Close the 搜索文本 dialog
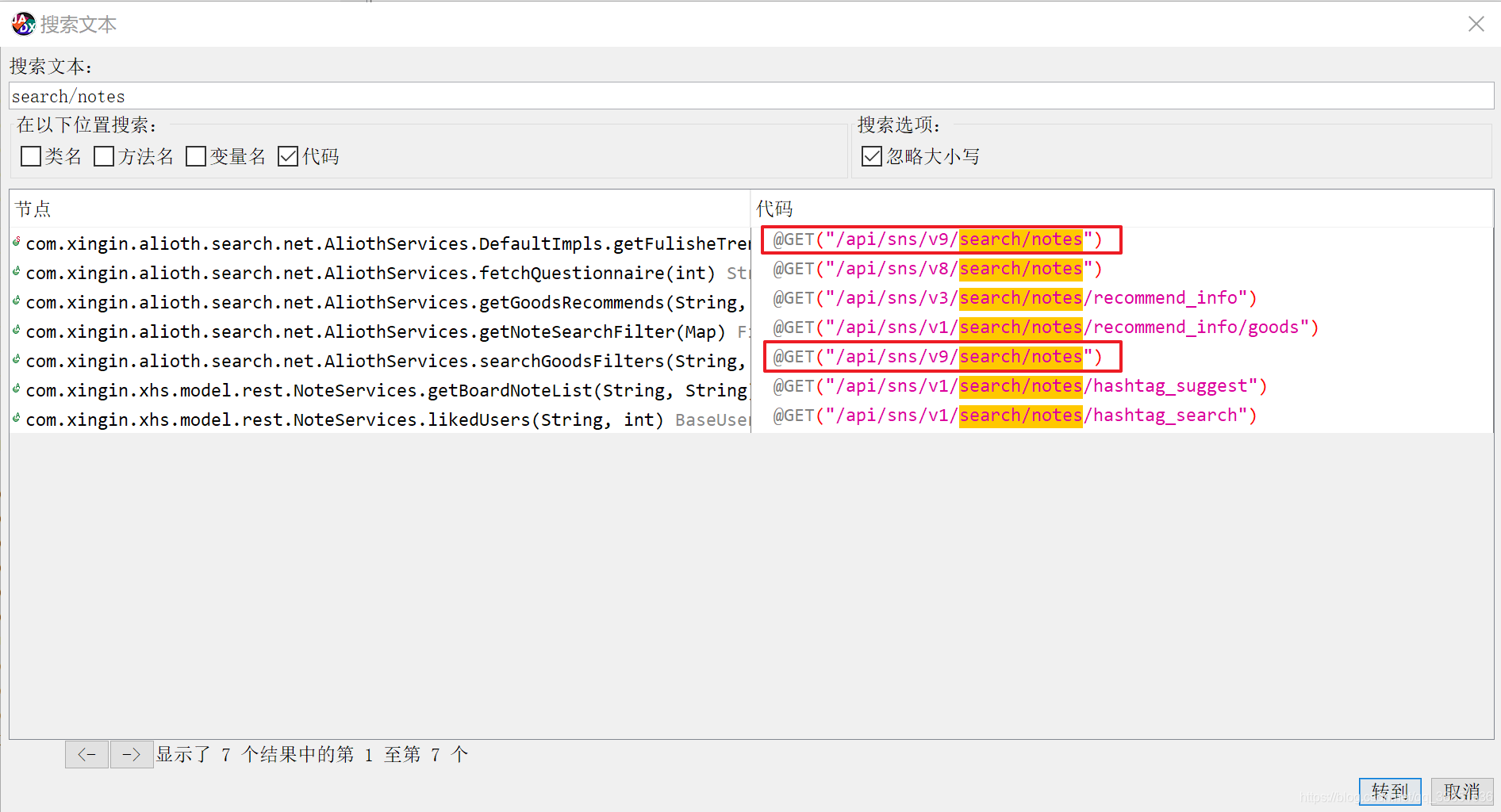 [1476, 24]
